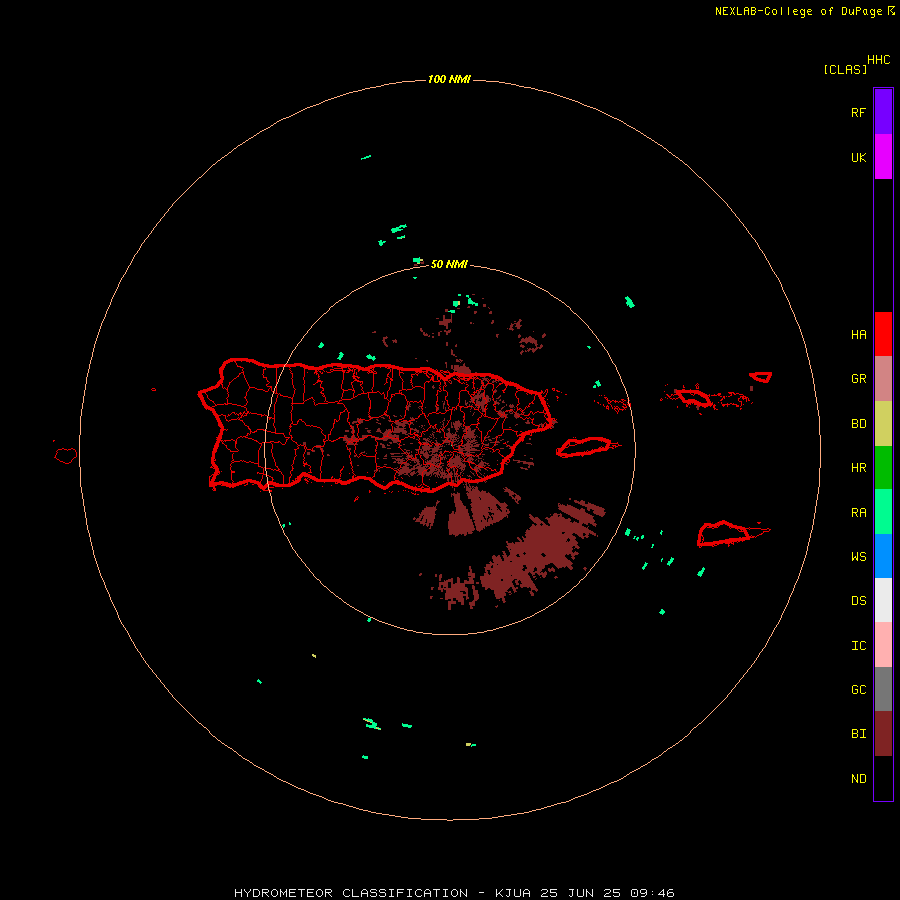Click the UK magenta legend color block
The height and width of the screenshot is (900, 900).
click(883, 157)
